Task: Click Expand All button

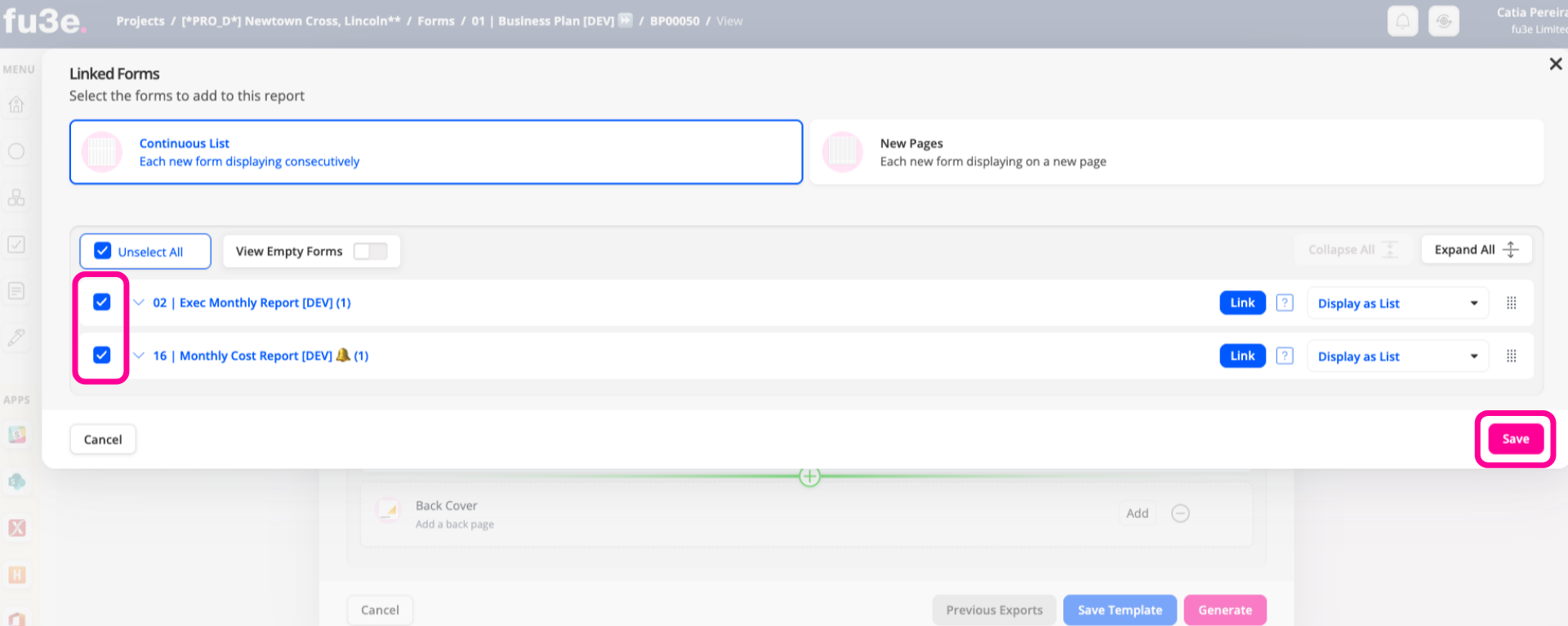Action: (1476, 250)
